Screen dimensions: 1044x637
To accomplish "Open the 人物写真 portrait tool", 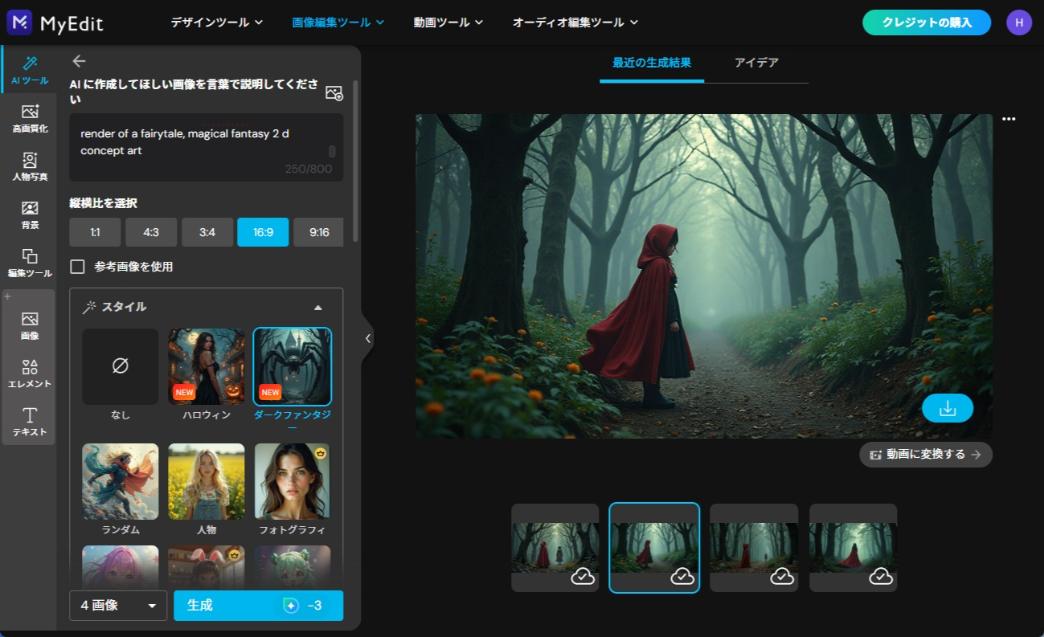I will [x=28, y=167].
